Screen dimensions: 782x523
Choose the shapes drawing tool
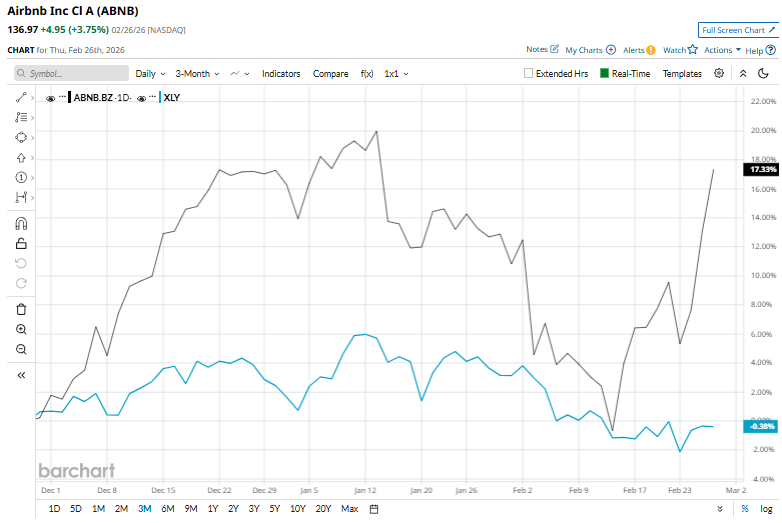point(21,138)
